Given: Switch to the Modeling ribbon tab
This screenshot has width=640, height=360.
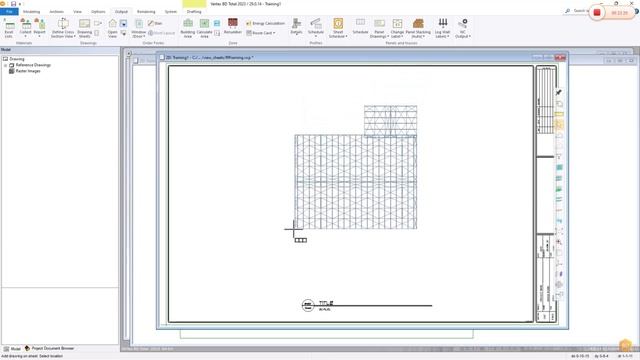Looking at the screenshot, I should [x=31, y=11].
